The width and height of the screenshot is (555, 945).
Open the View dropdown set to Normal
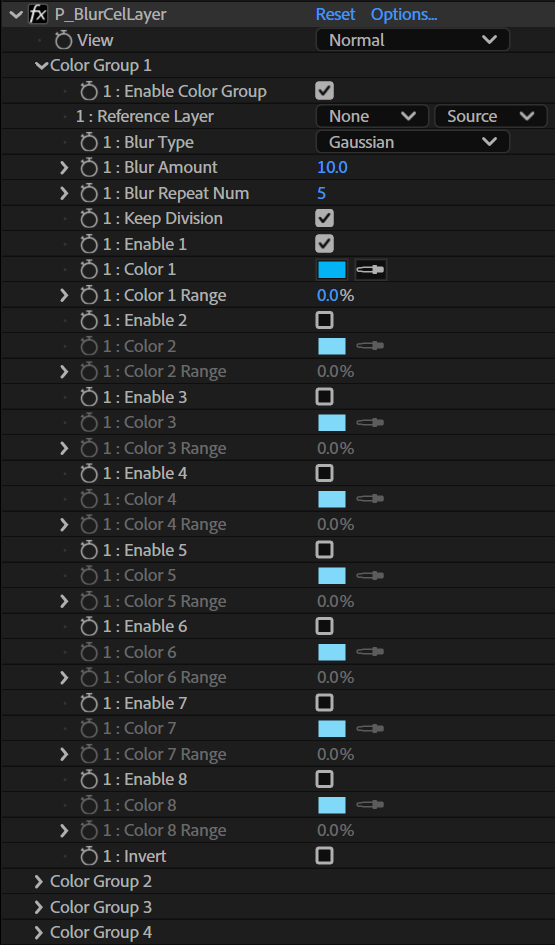coord(413,40)
